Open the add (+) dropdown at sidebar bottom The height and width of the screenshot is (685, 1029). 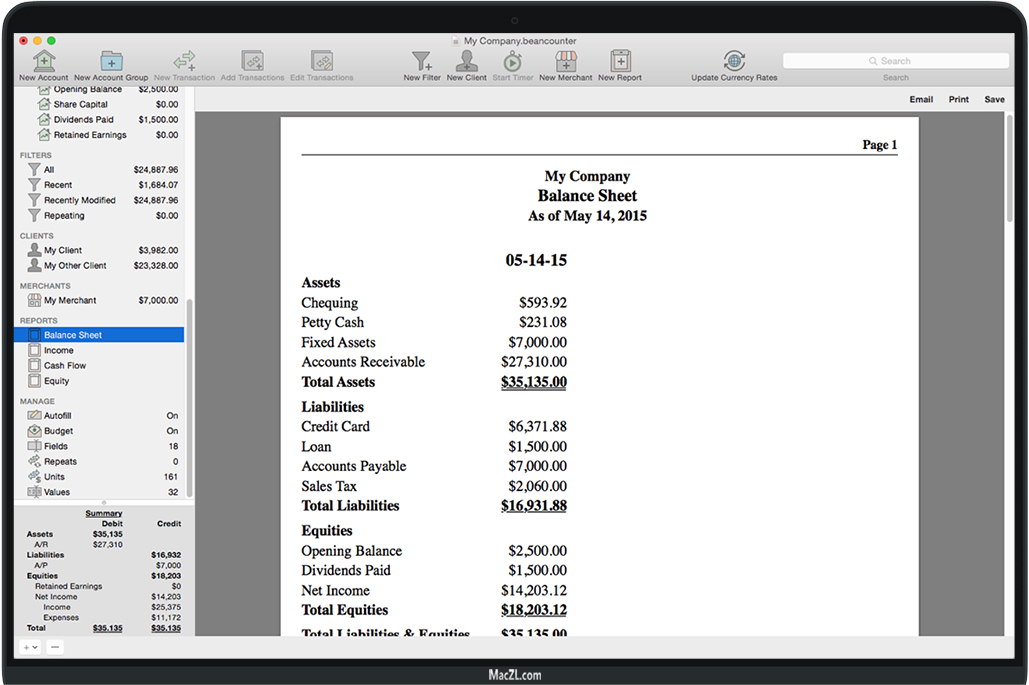pos(29,647)
